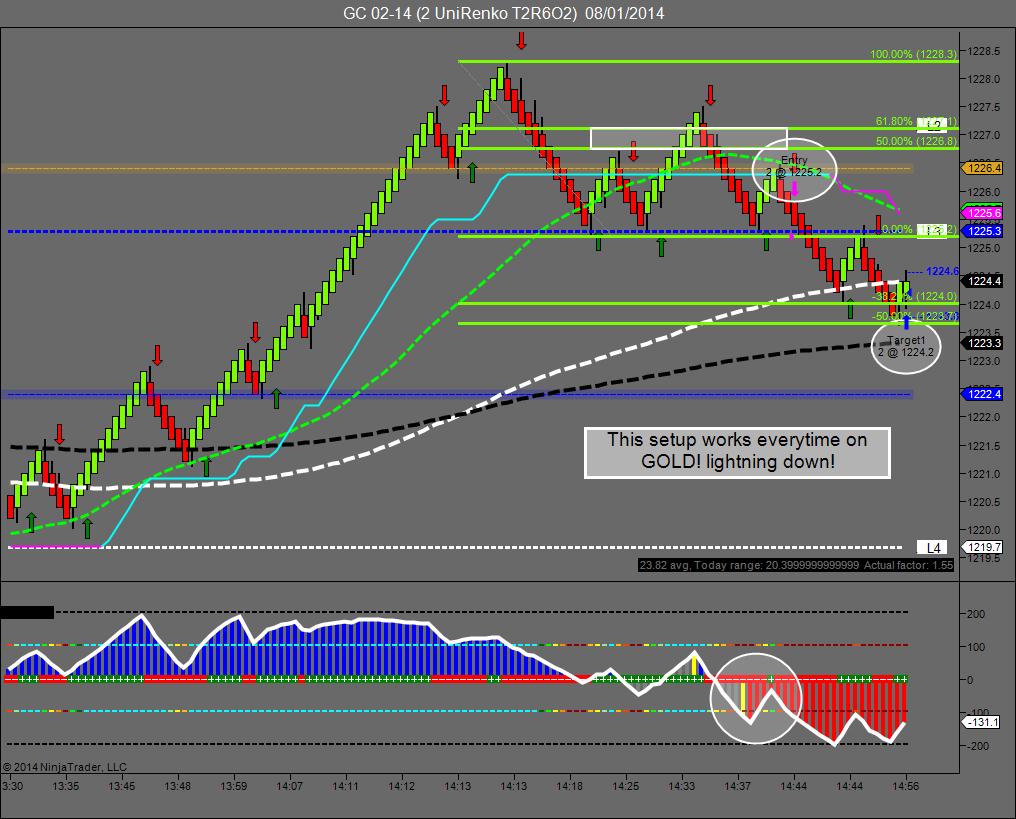Click the 14:12 time axis label
Viewport: 1016px width, 819px height.
tap(401, 787)
